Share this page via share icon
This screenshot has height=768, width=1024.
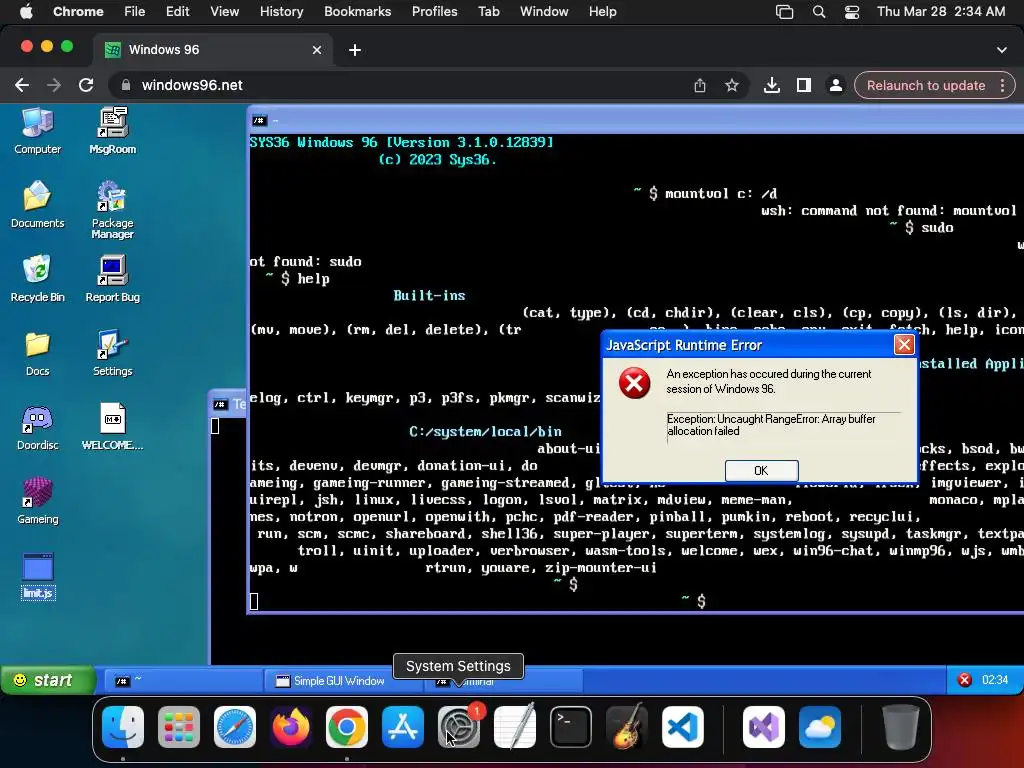click(x=699, y=85)
